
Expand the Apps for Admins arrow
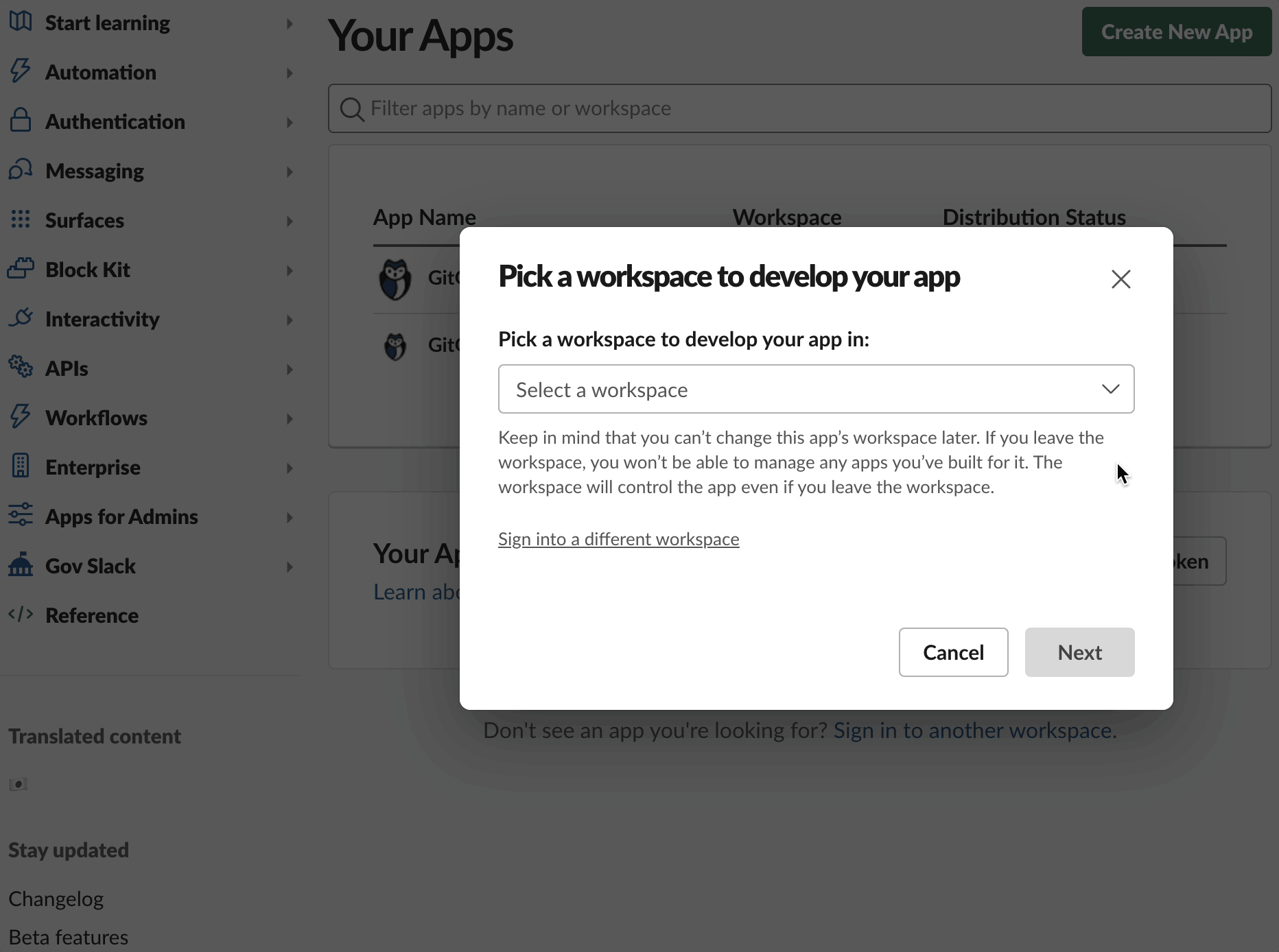point(290,518)
